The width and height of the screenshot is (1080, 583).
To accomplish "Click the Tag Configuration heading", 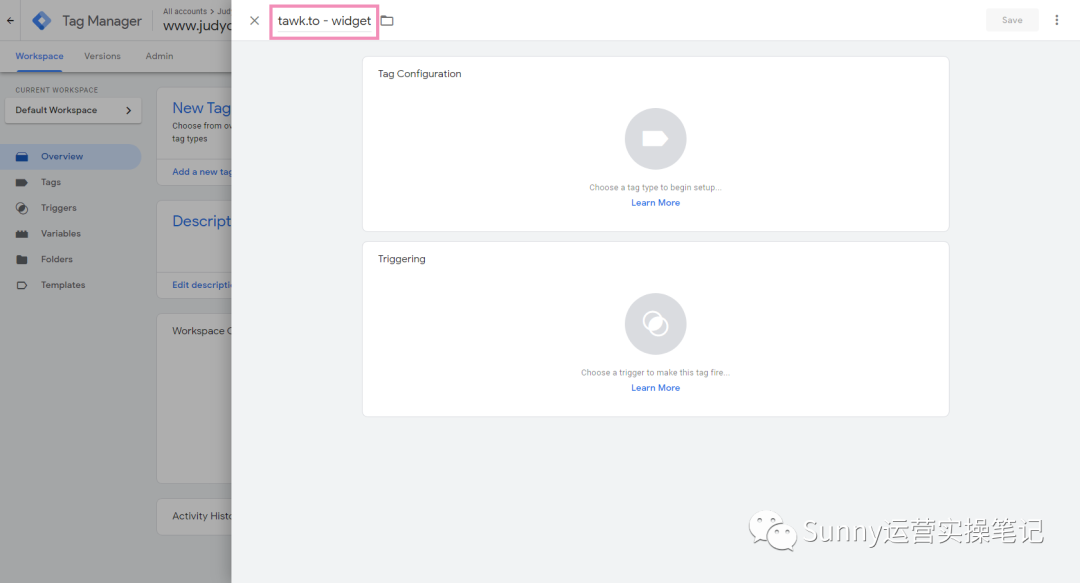I will (x=419, y=74).
